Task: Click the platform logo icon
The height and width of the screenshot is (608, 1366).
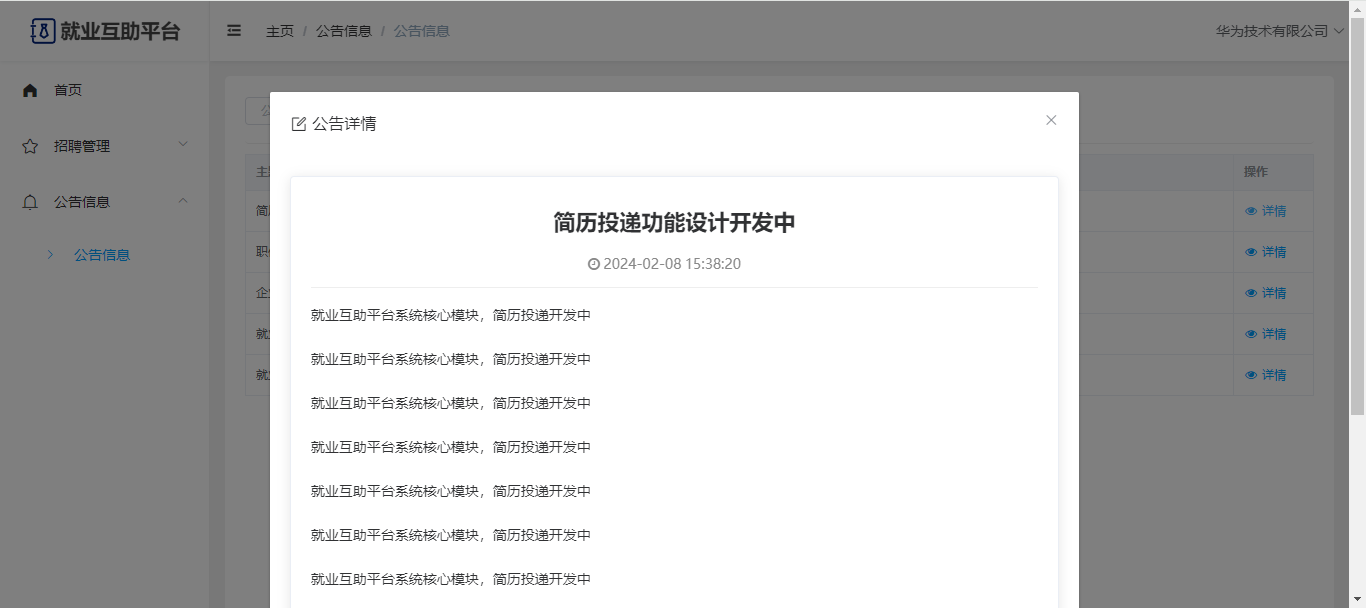Action: [42, 31]
